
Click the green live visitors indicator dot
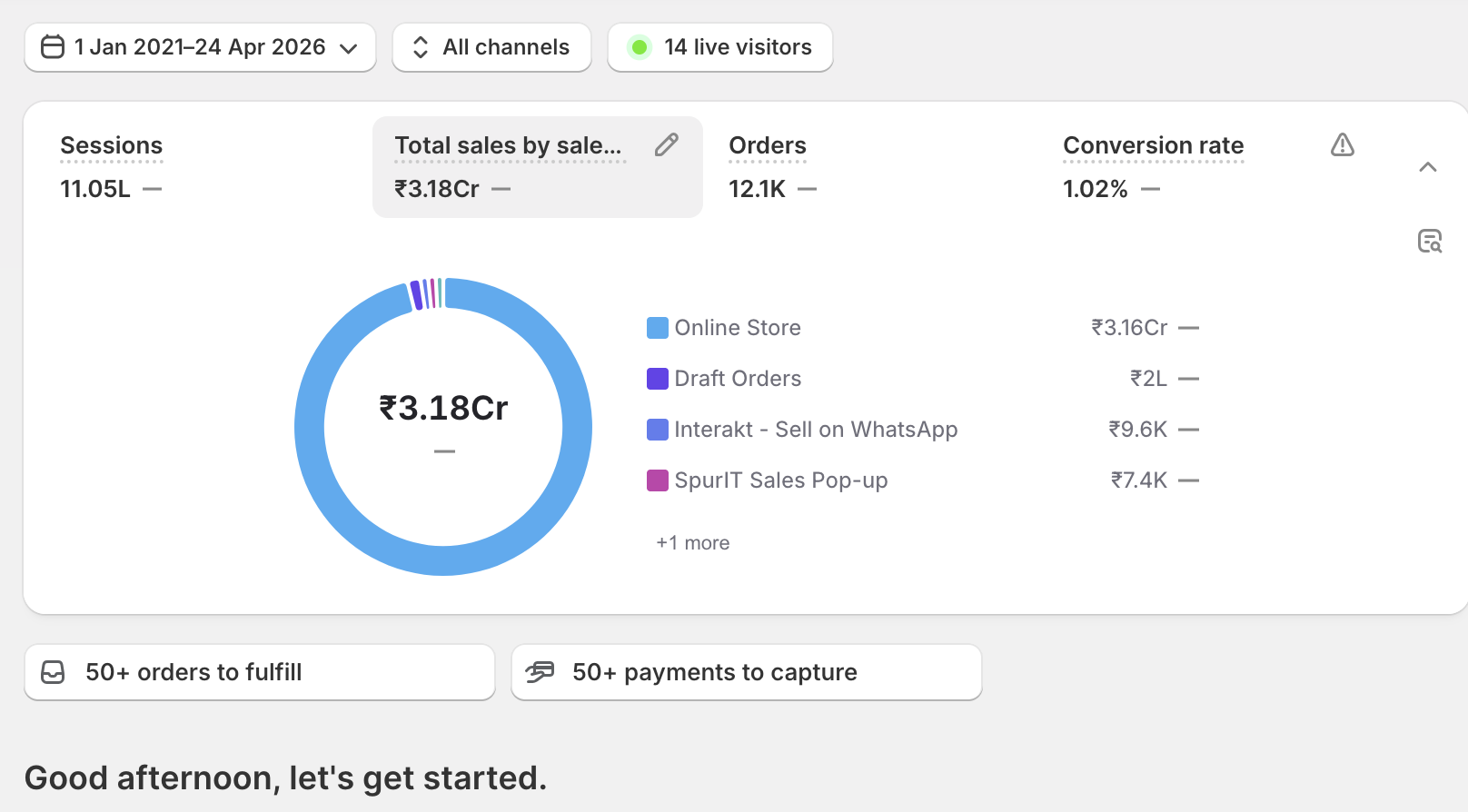pos(640,47)
